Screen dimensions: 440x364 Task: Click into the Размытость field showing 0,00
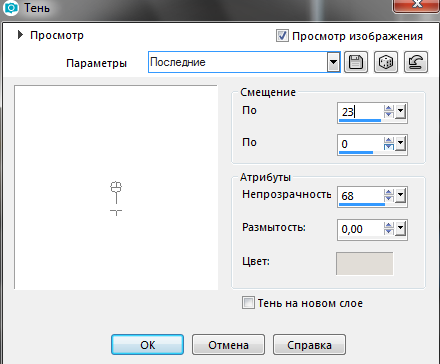[x=361, y=229]
